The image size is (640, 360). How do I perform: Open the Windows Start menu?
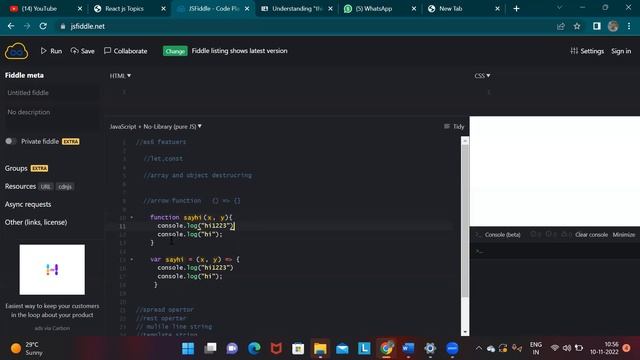pos(188,349)
